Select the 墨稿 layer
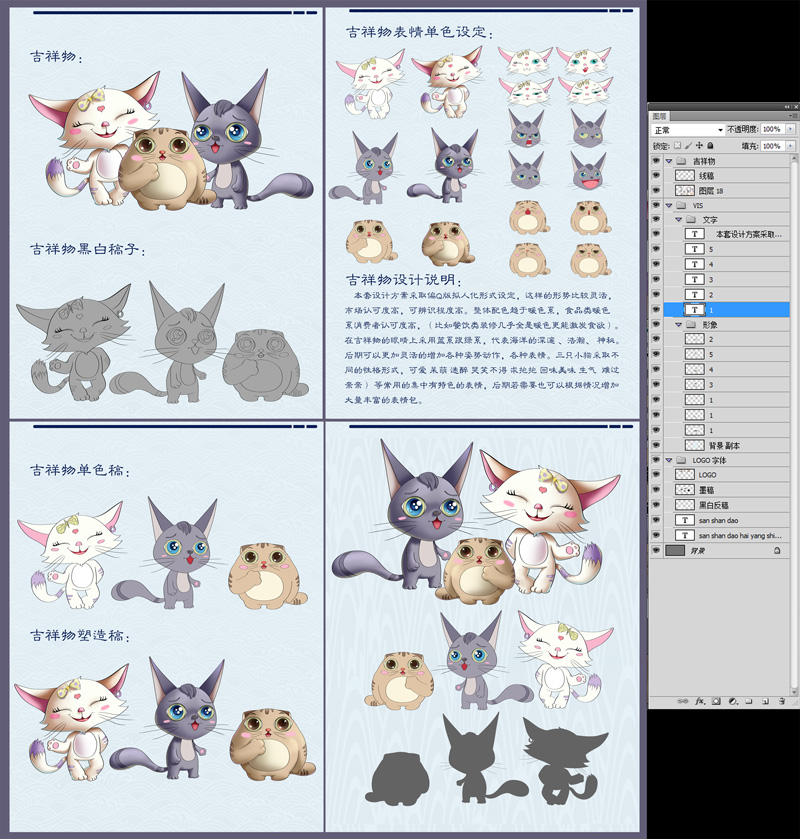The height and width of the screenshot is (839, 800). tap(727, 490)
